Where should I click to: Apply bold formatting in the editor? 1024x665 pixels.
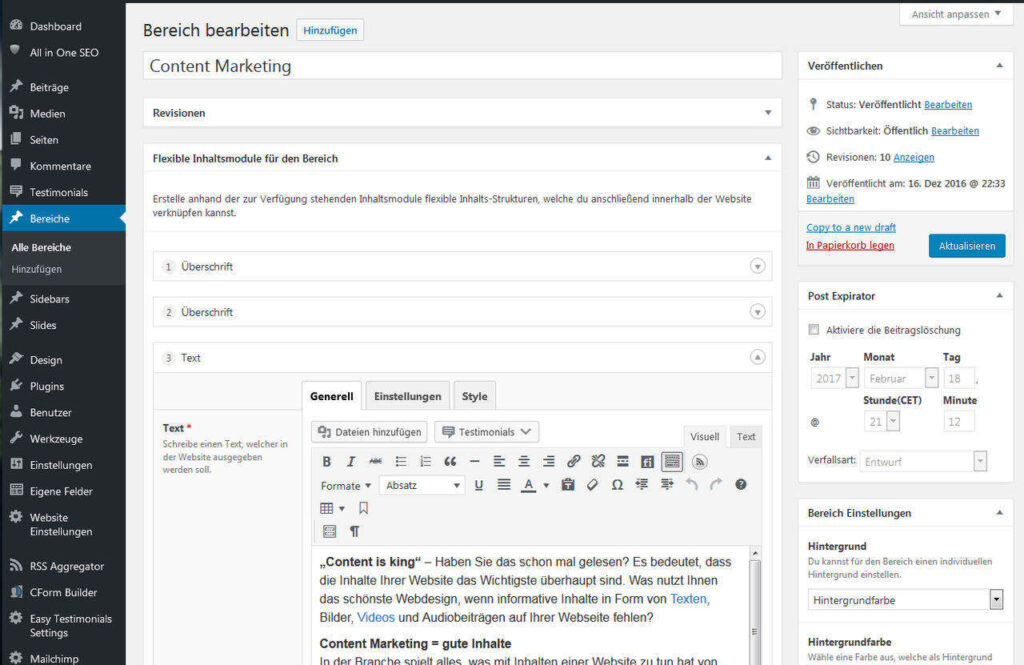327,460
